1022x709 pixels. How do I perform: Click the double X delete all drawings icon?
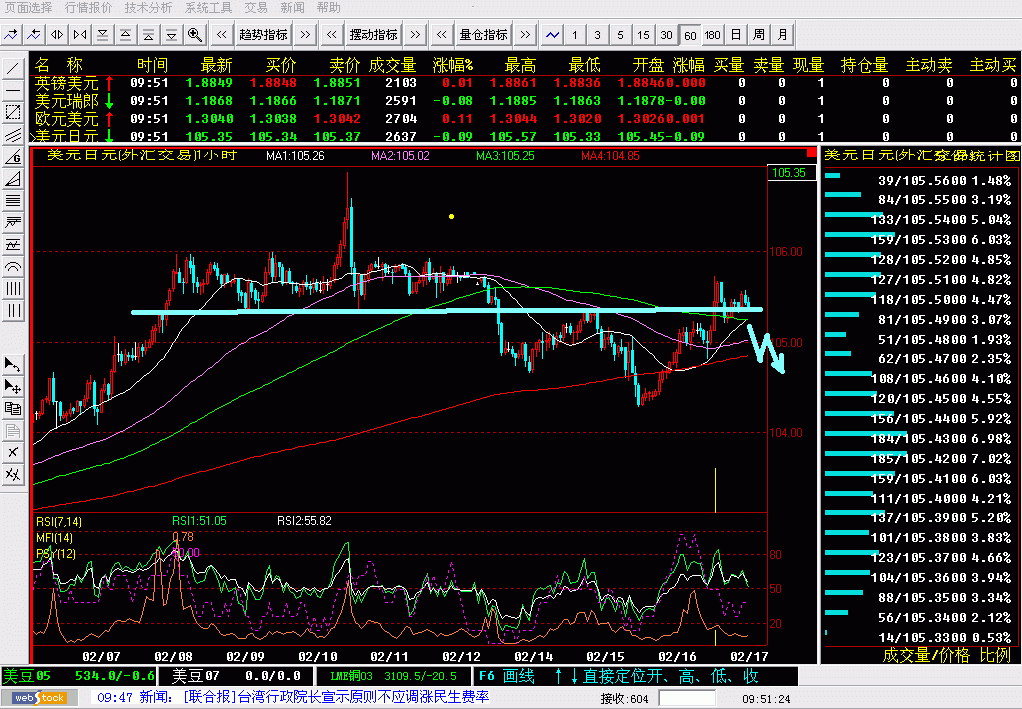[12, 474]
